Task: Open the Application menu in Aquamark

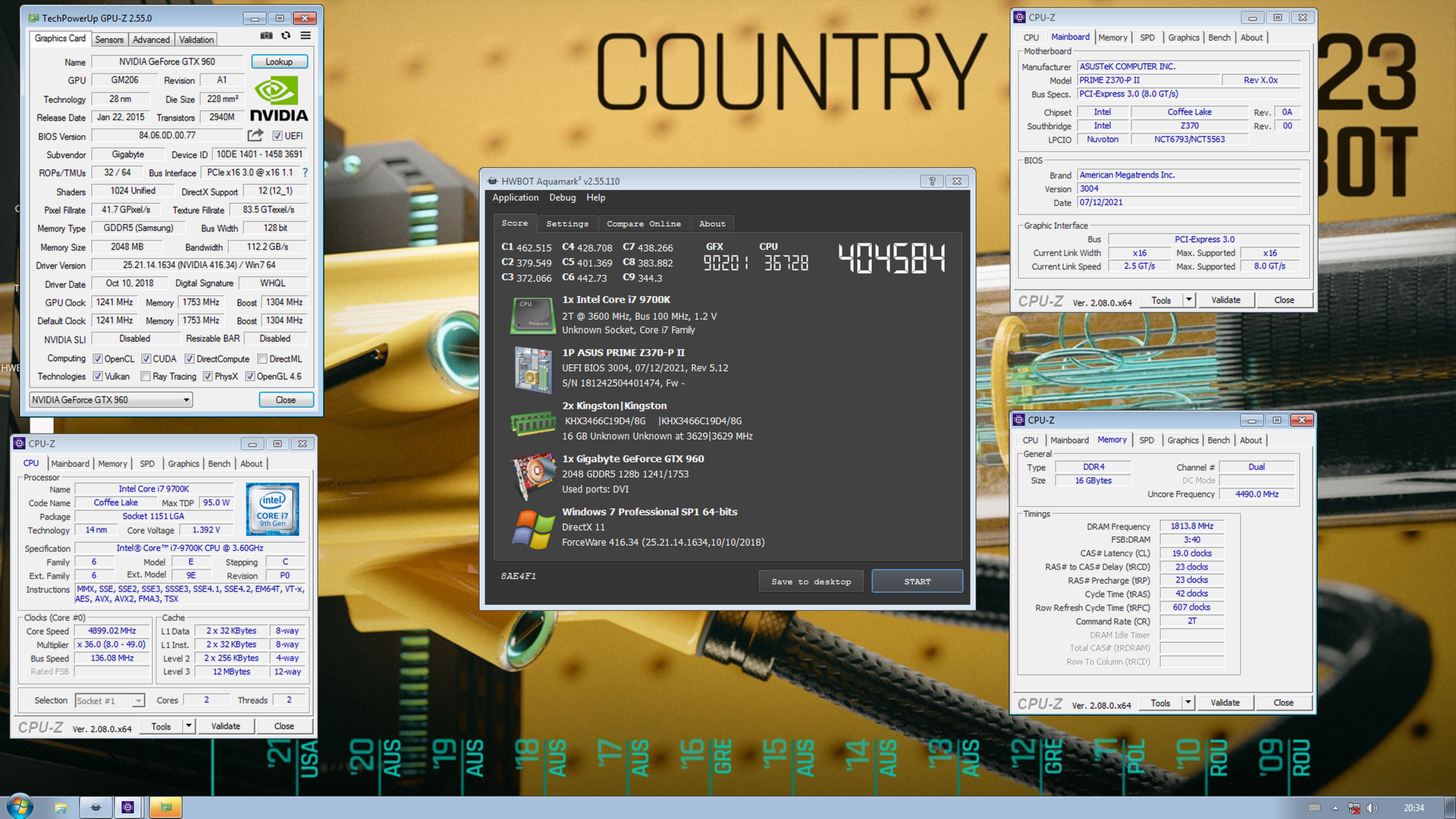Action: [x=516, y=198]
